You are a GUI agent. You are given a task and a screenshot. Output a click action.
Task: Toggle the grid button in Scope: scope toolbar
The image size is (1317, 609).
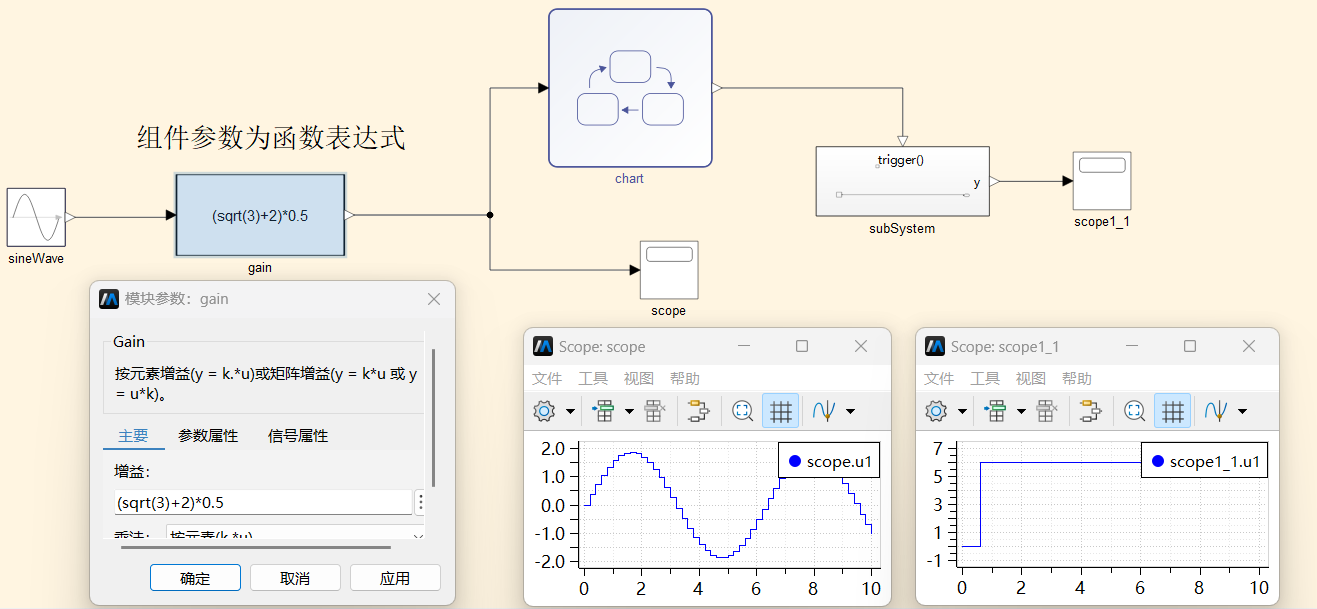tap(781, 411)
